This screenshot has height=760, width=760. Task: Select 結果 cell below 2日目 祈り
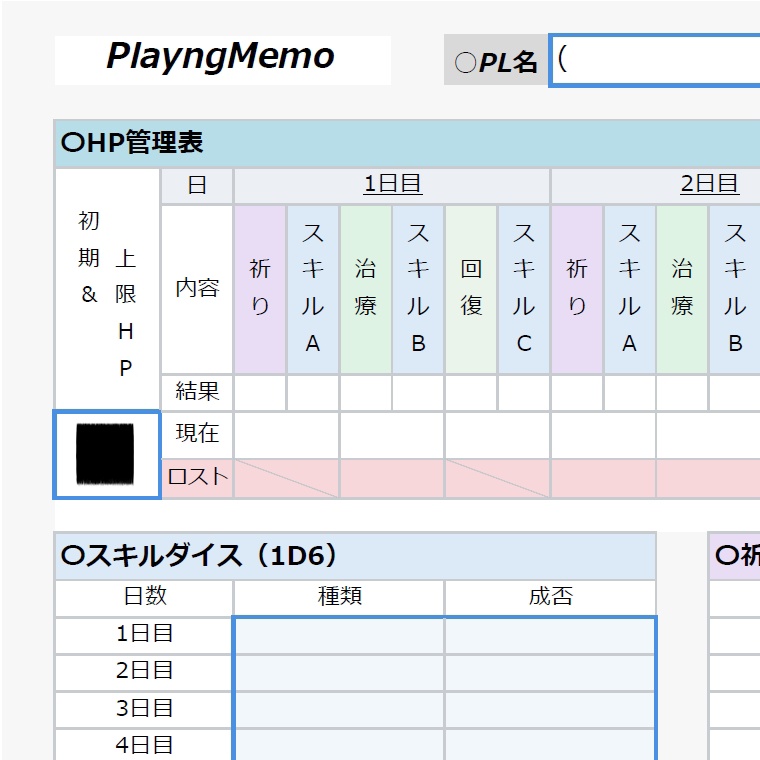click(x=577, y=392)
